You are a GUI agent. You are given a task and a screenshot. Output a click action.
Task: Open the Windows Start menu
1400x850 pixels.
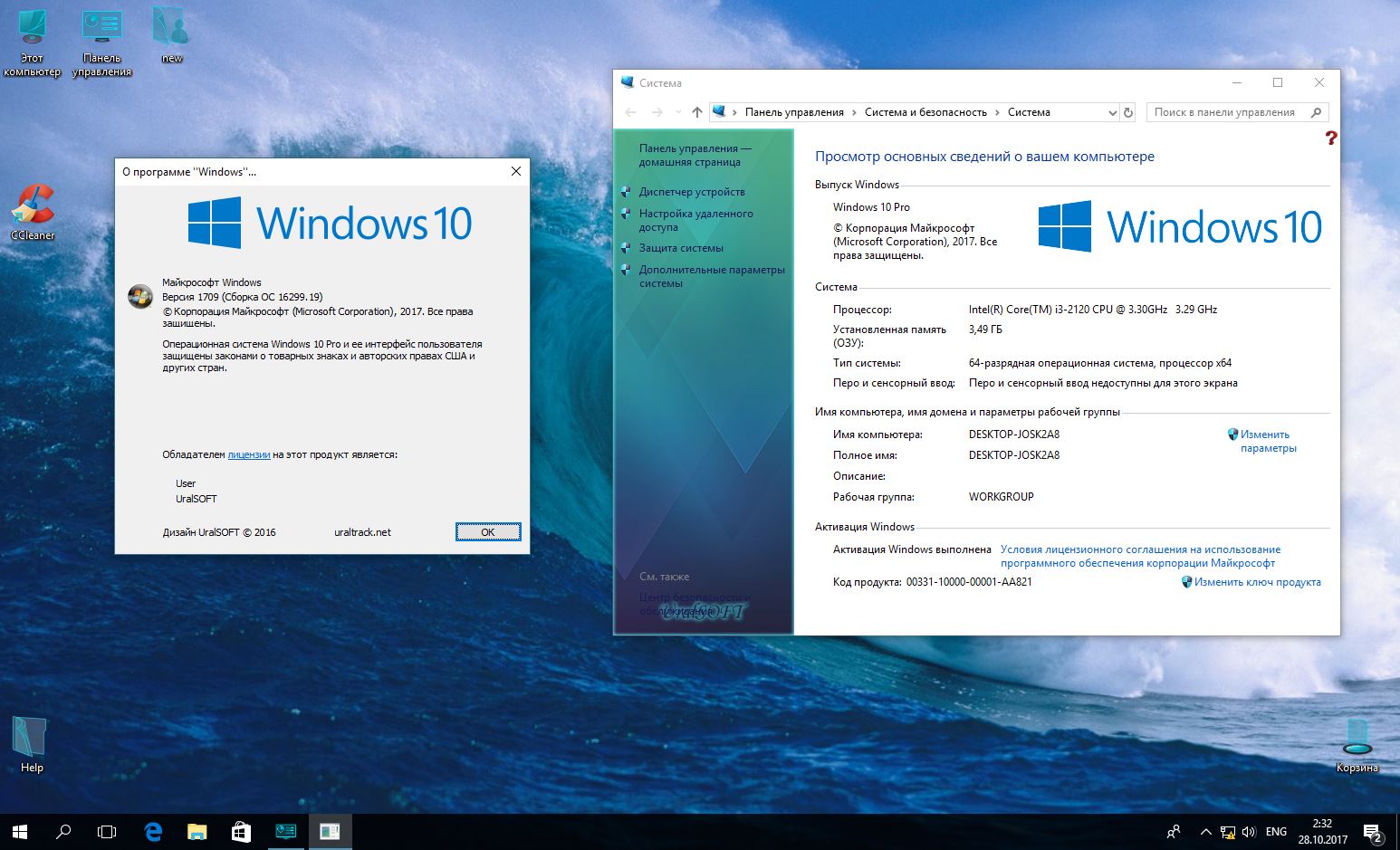click(19, 831)
